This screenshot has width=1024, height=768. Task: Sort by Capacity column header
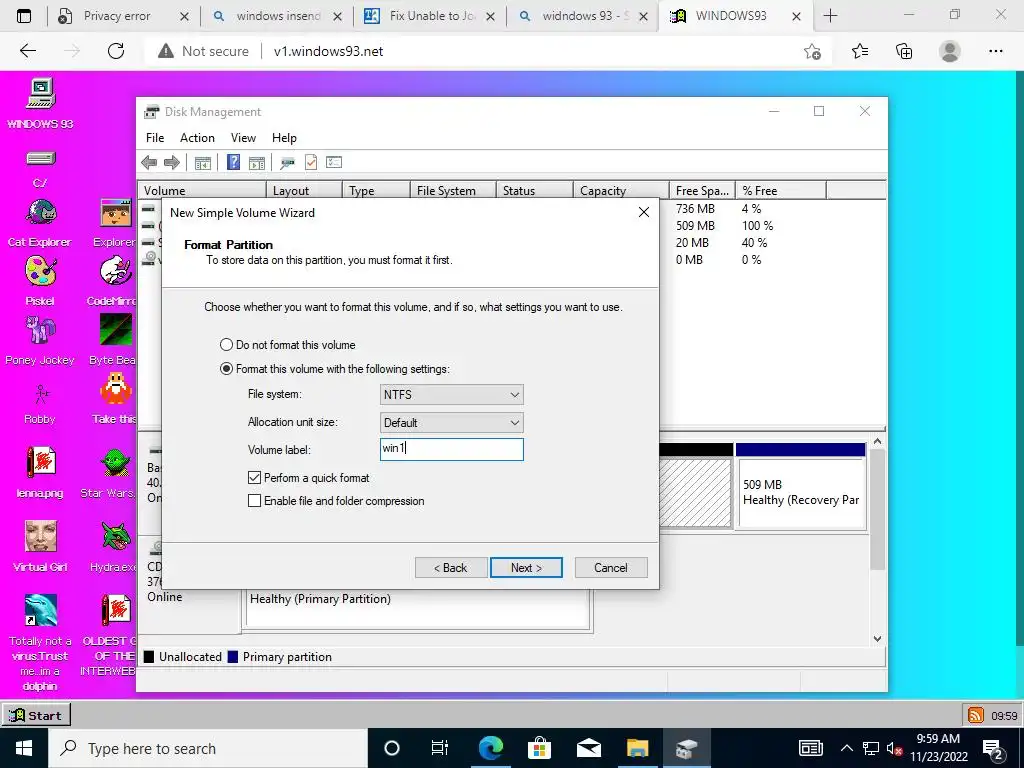click(x=620, y=191)
